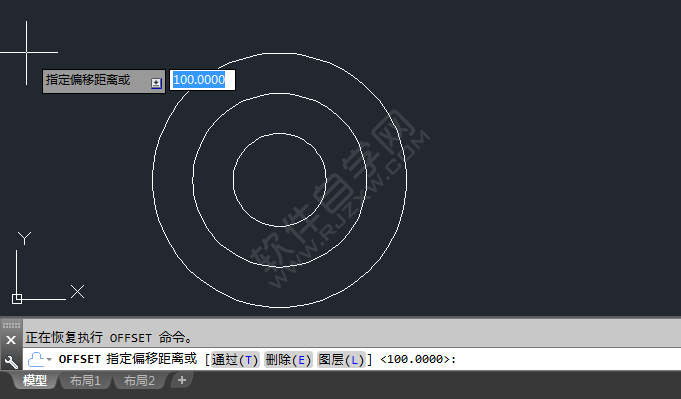The width and height of the screenshot is (681, 399).
Task: Open command line customize wrench icon
Action: pyautogui.click(x=11, y=361)
